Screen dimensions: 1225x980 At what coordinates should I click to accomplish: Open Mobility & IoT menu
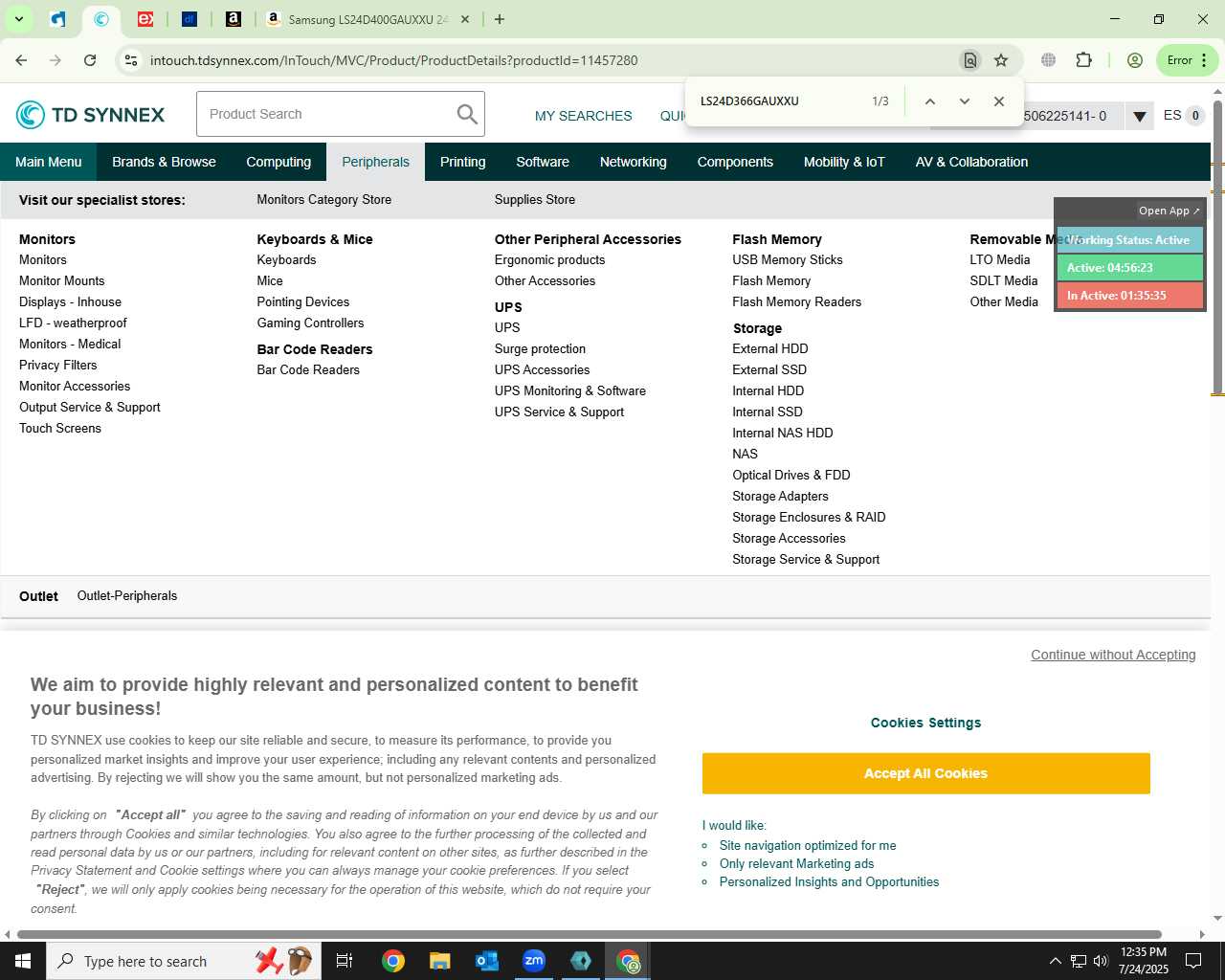point(844,162)
